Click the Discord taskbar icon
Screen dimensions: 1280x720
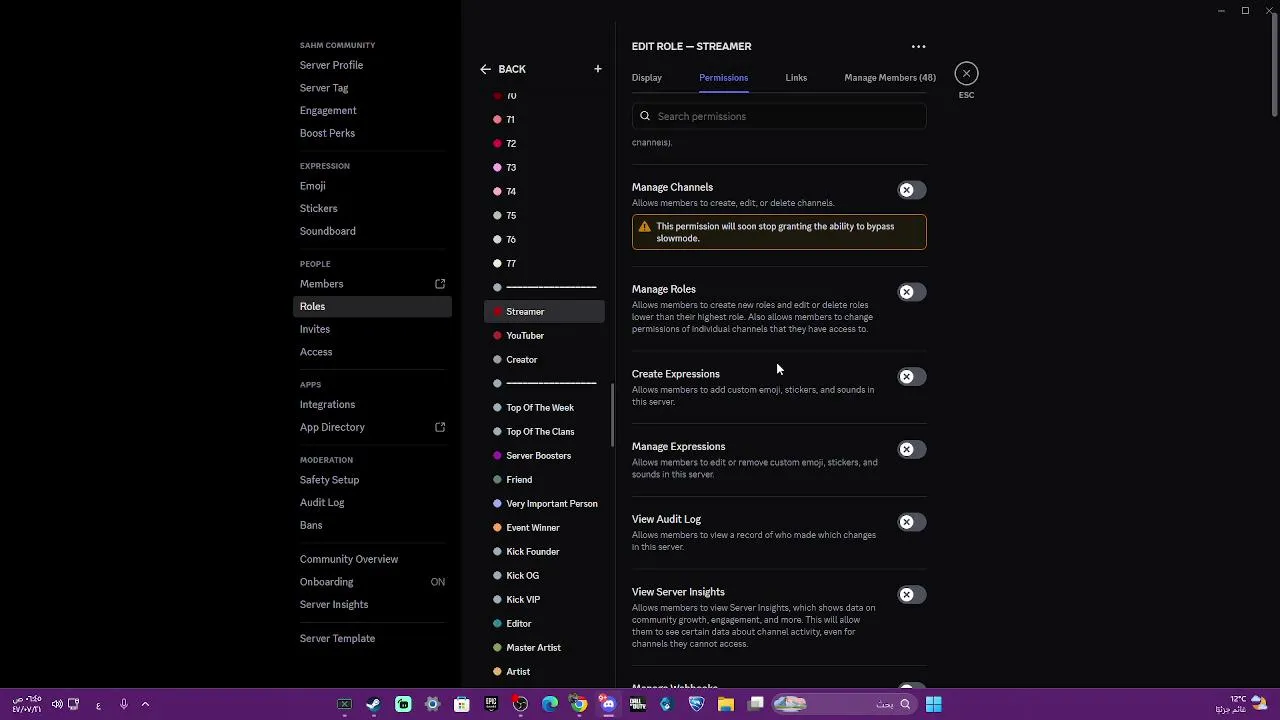click(608, 704)
